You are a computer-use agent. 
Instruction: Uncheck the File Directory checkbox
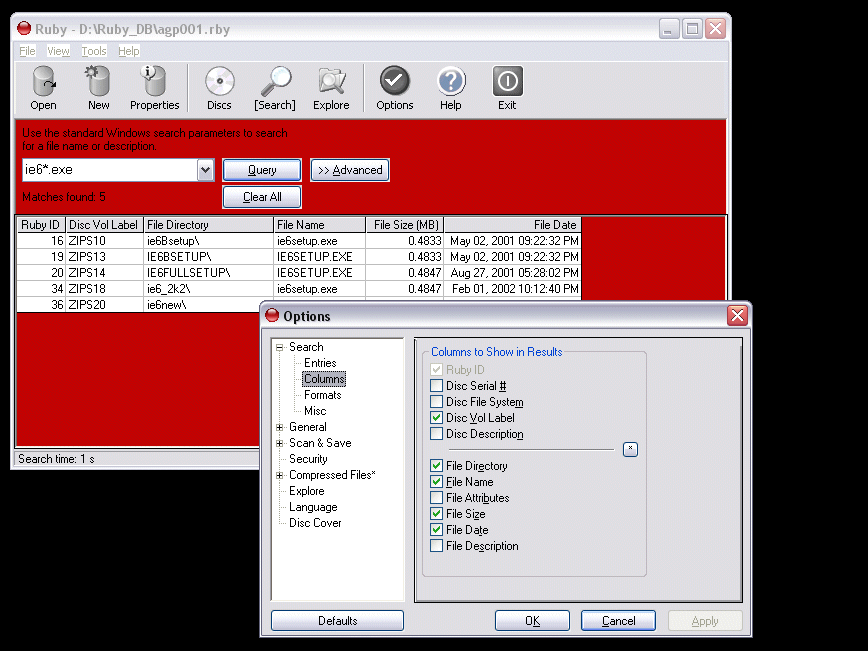tap(436, 466)
